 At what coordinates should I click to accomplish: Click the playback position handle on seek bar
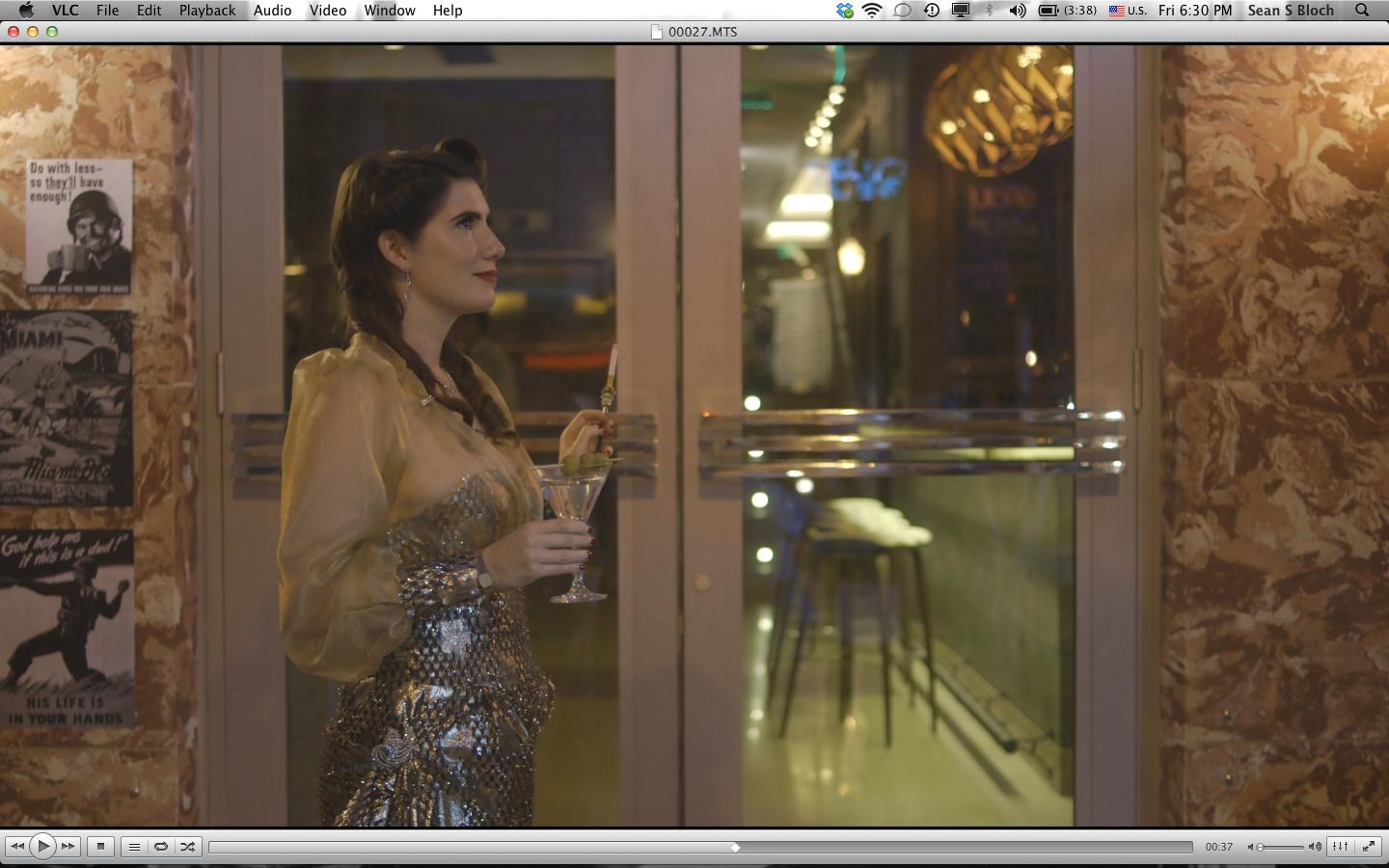click(x=735, y=847)
